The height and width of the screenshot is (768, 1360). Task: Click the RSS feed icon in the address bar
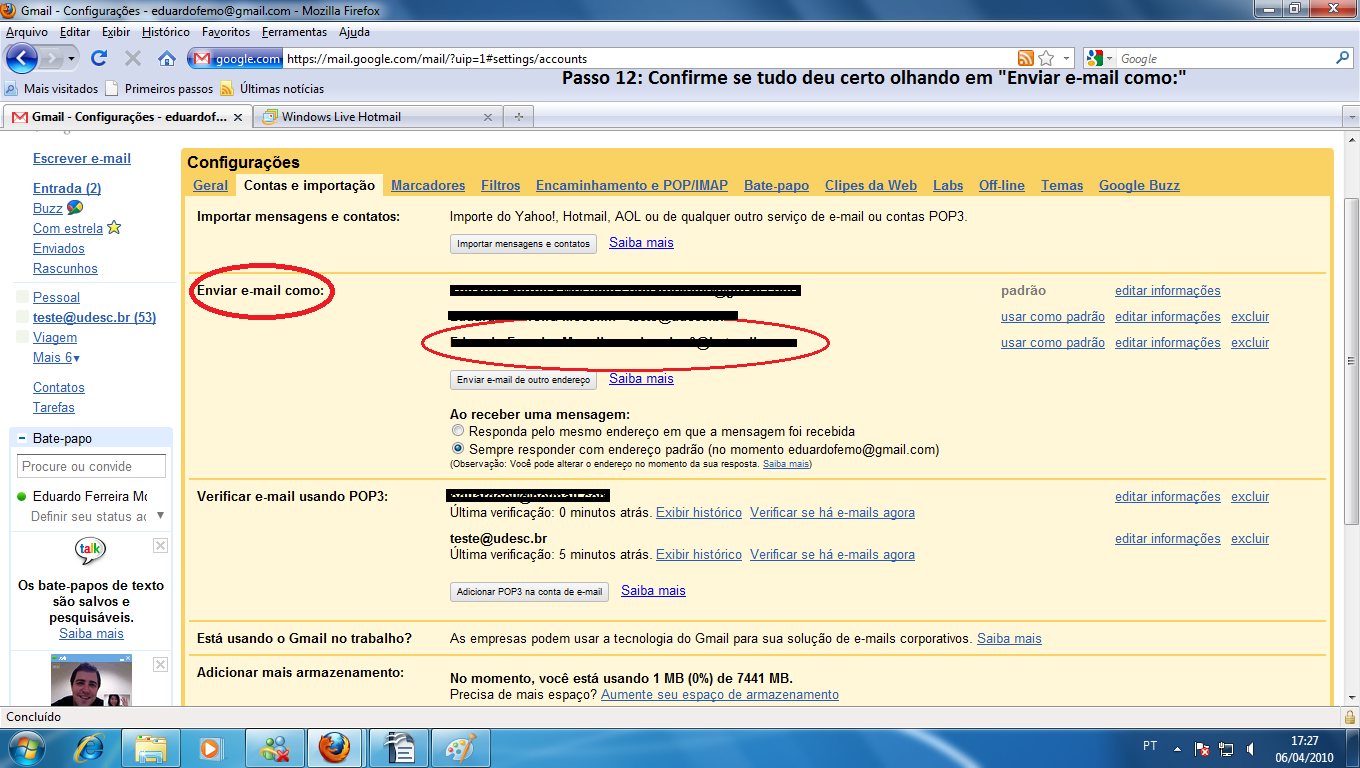click(1026, 58)
